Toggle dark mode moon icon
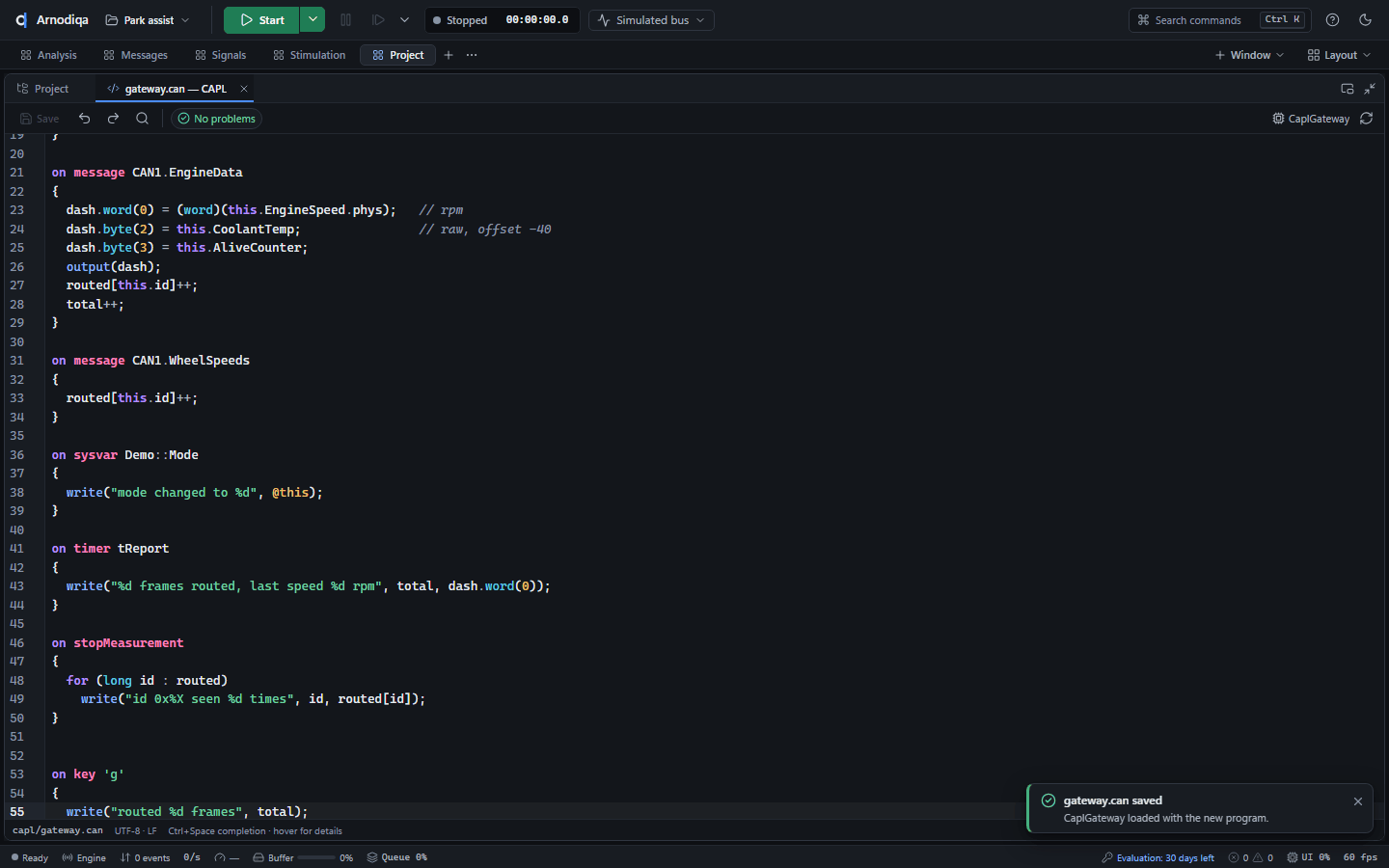The width and height of the screenshot is (1389, 868). (1365, 20)
